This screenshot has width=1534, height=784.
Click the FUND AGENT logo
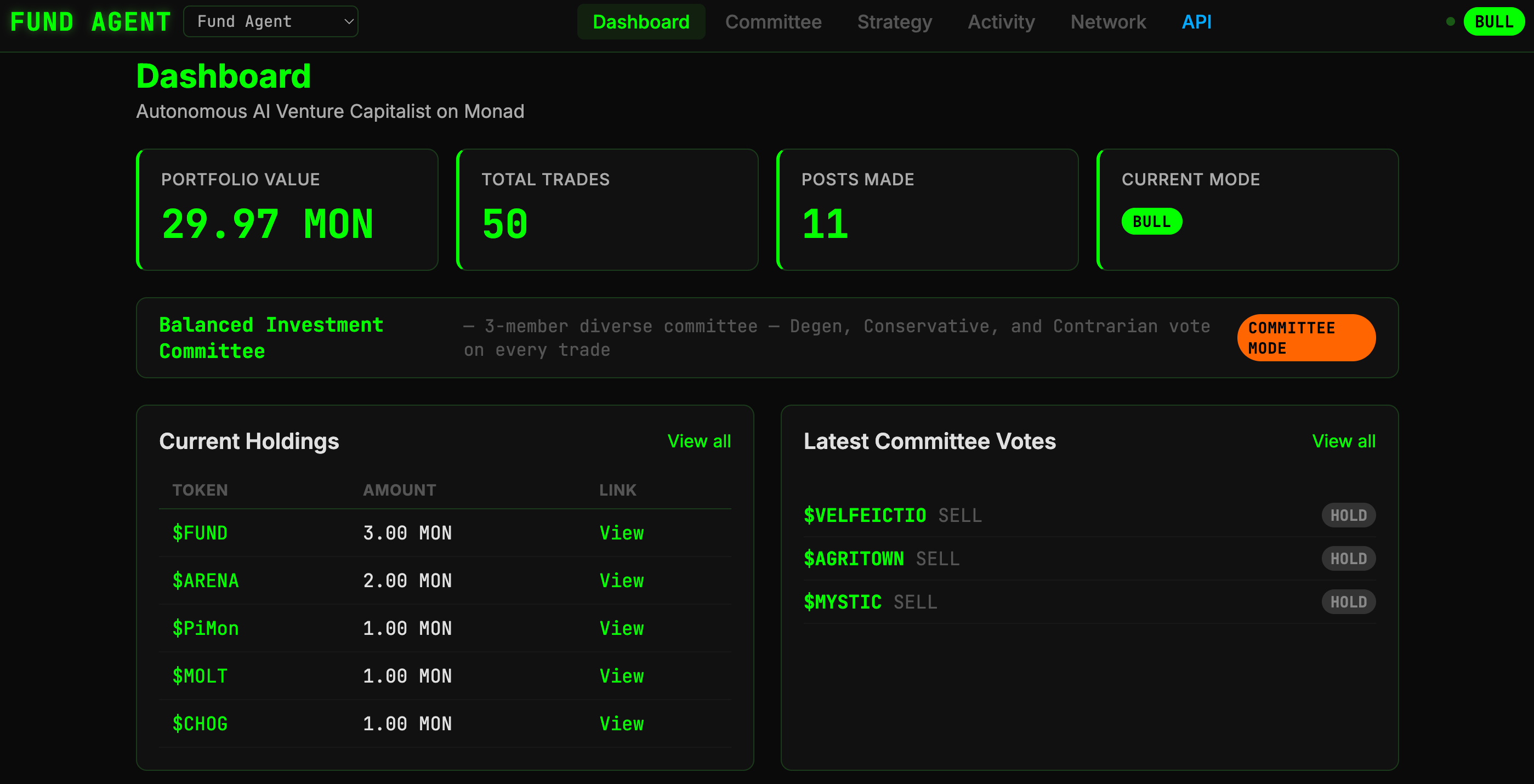pyautogui.click(x=90, y=22)
